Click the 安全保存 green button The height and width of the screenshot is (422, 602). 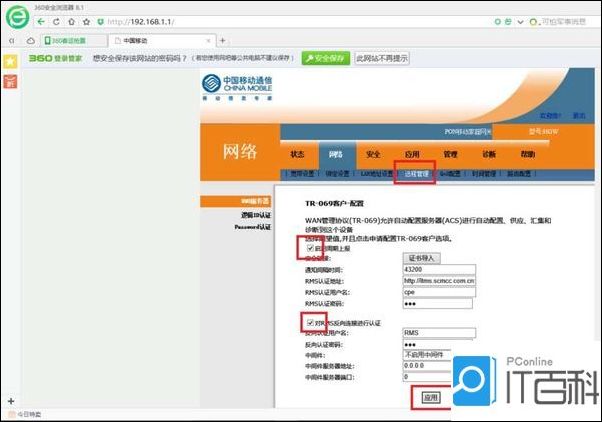click(326, 58)
